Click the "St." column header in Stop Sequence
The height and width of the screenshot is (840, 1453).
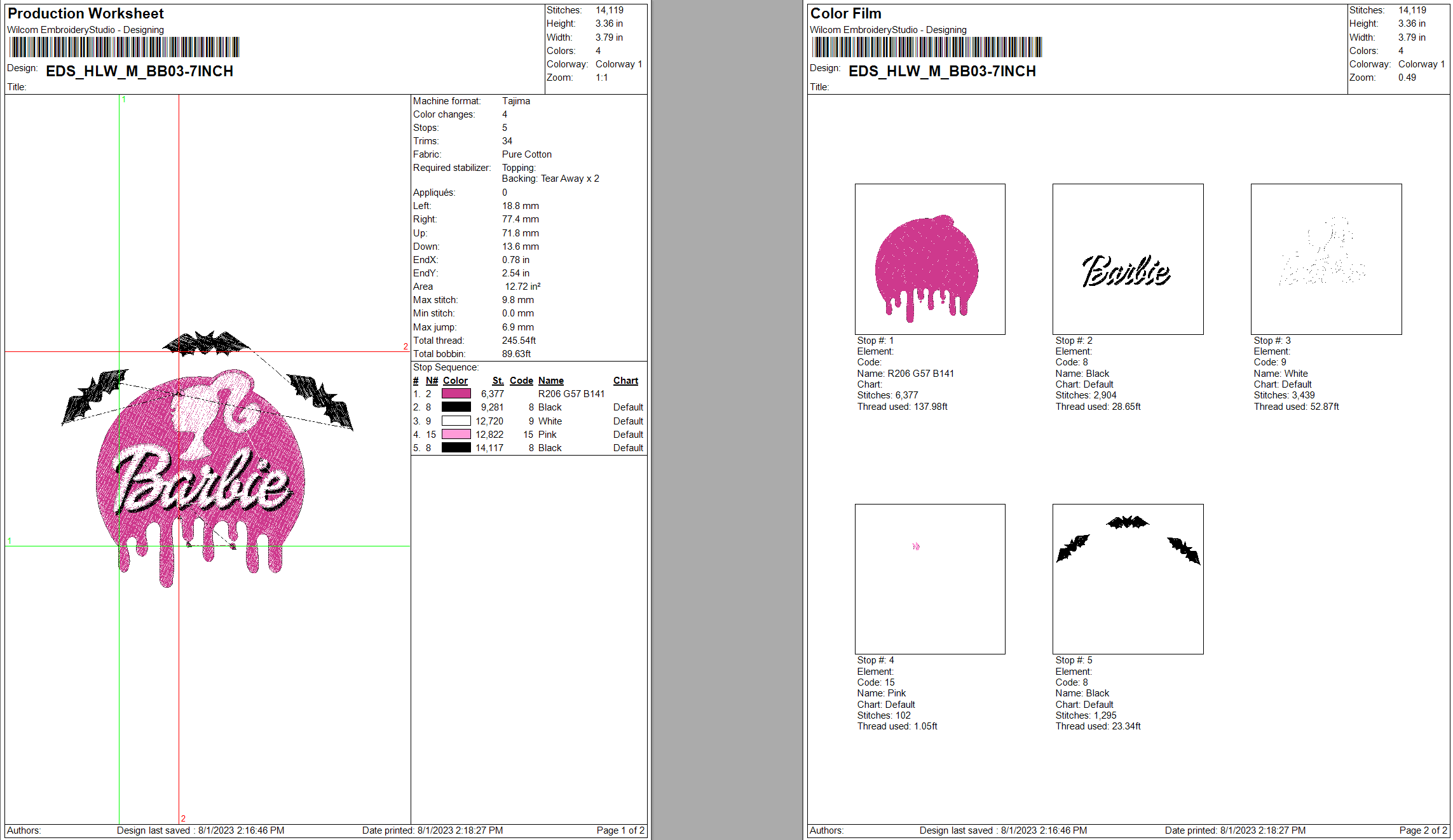click(x=498, y=381)
